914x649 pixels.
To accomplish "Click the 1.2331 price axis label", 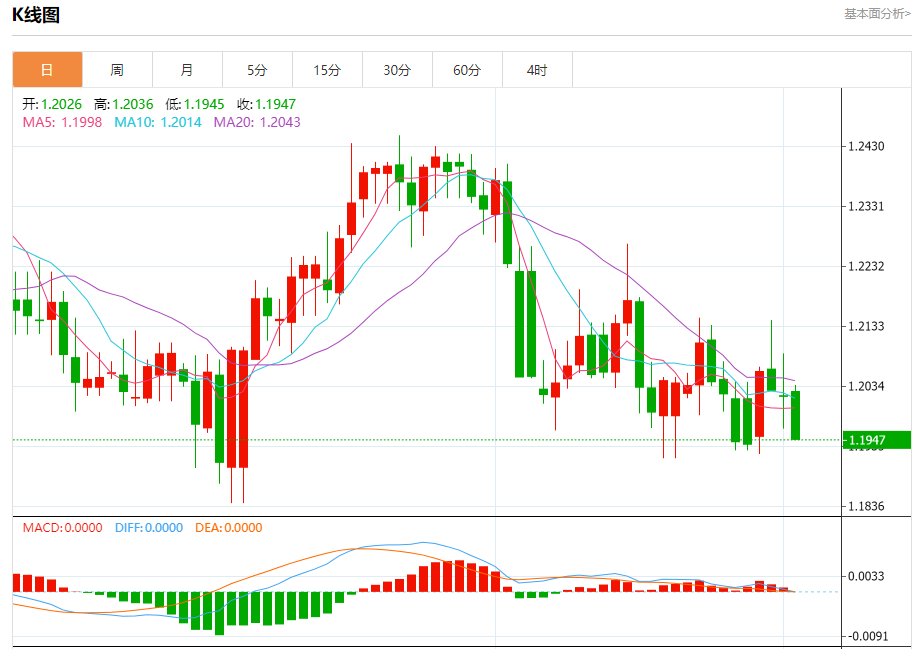I will click(x=867, y=206).
